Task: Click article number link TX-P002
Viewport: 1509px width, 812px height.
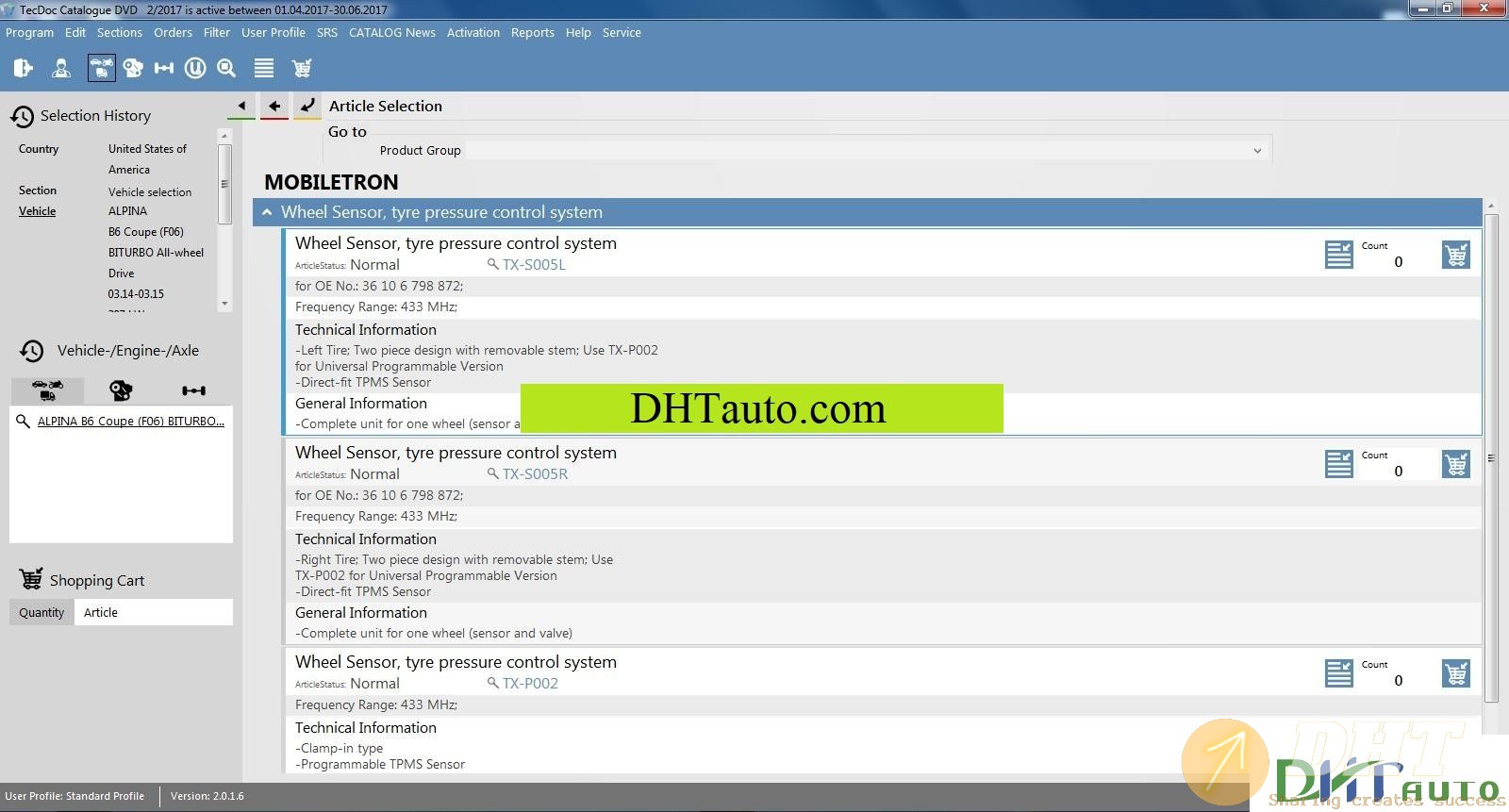Action: click(x=530, y=684)
